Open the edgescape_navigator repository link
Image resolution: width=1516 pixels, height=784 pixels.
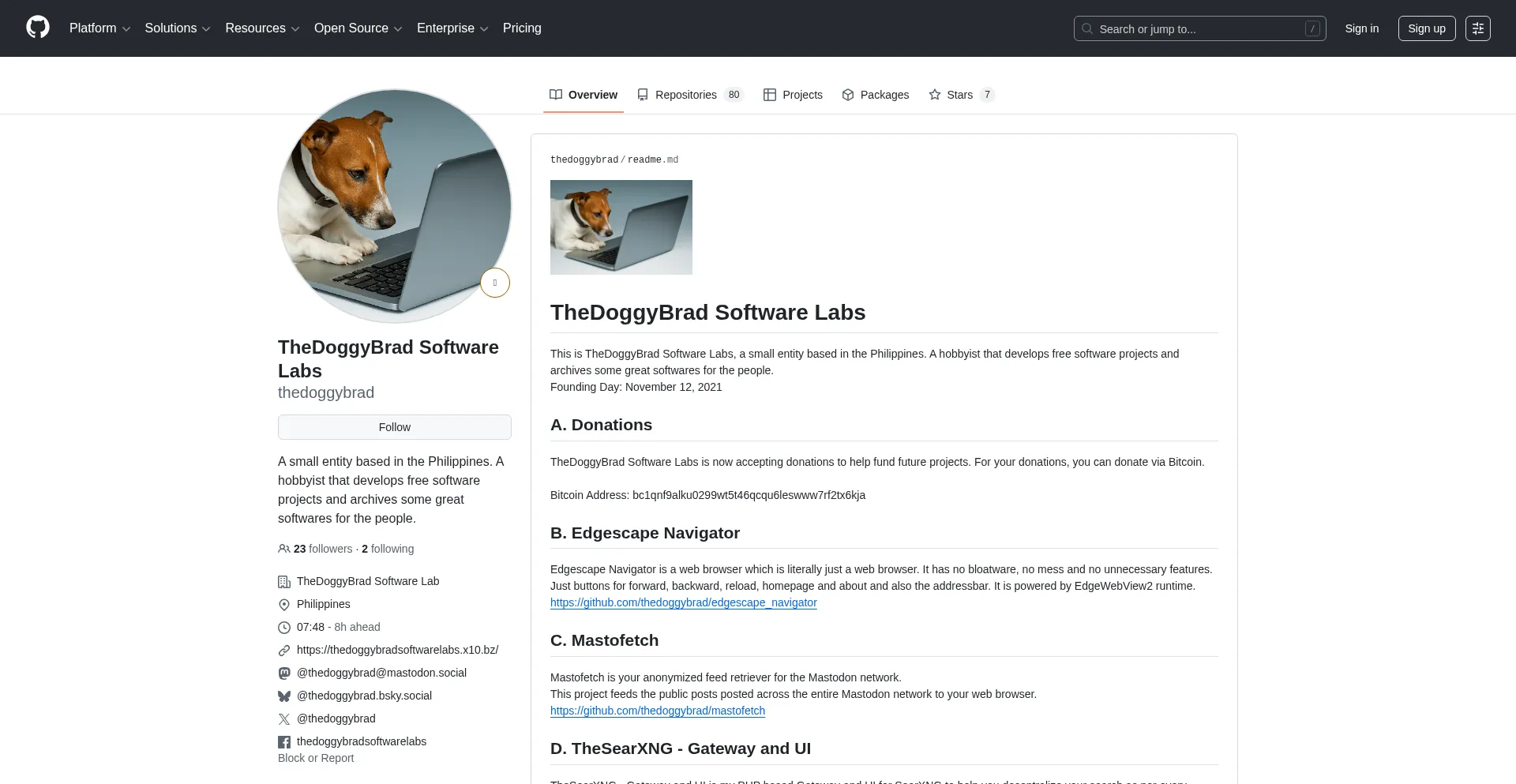(684, 602)
